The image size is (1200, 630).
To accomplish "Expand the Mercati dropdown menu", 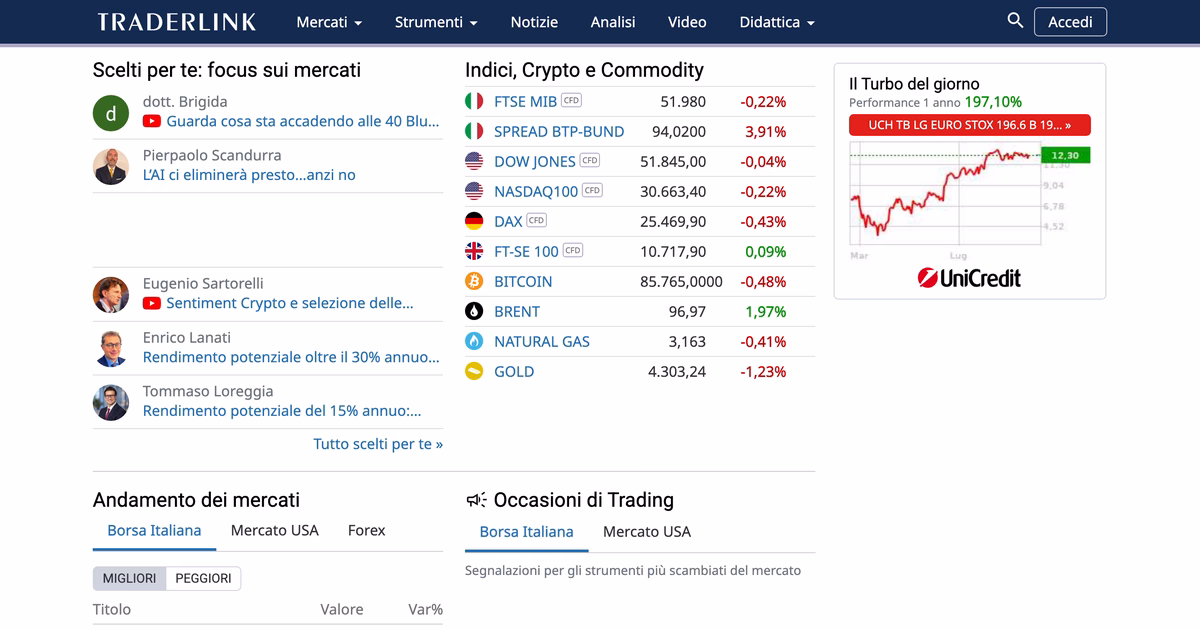I will pos(329,22).
